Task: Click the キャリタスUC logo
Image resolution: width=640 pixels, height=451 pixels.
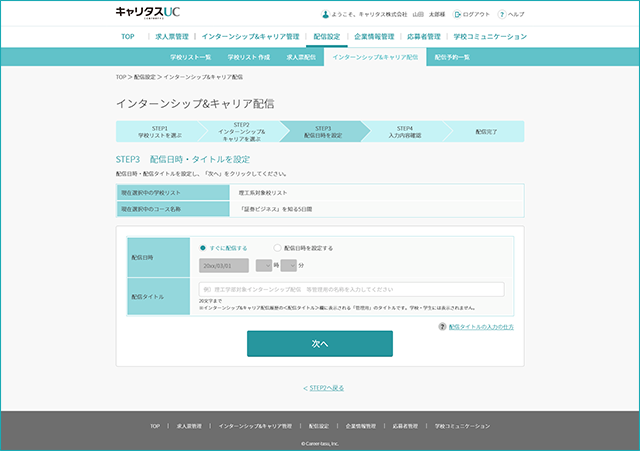Action: [148, 13]
